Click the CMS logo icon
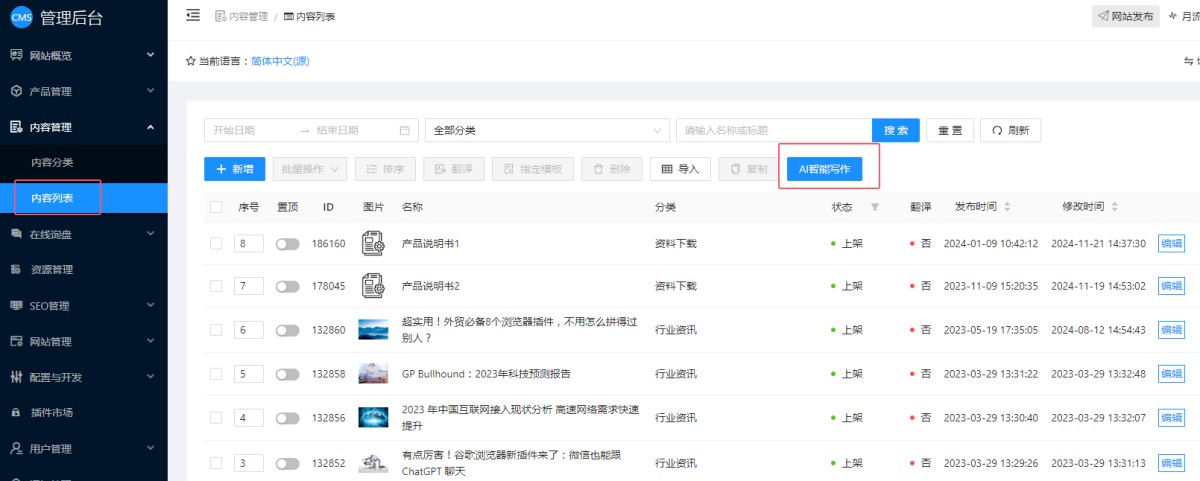Screen dimensions: 1200x481 [21, 17]
